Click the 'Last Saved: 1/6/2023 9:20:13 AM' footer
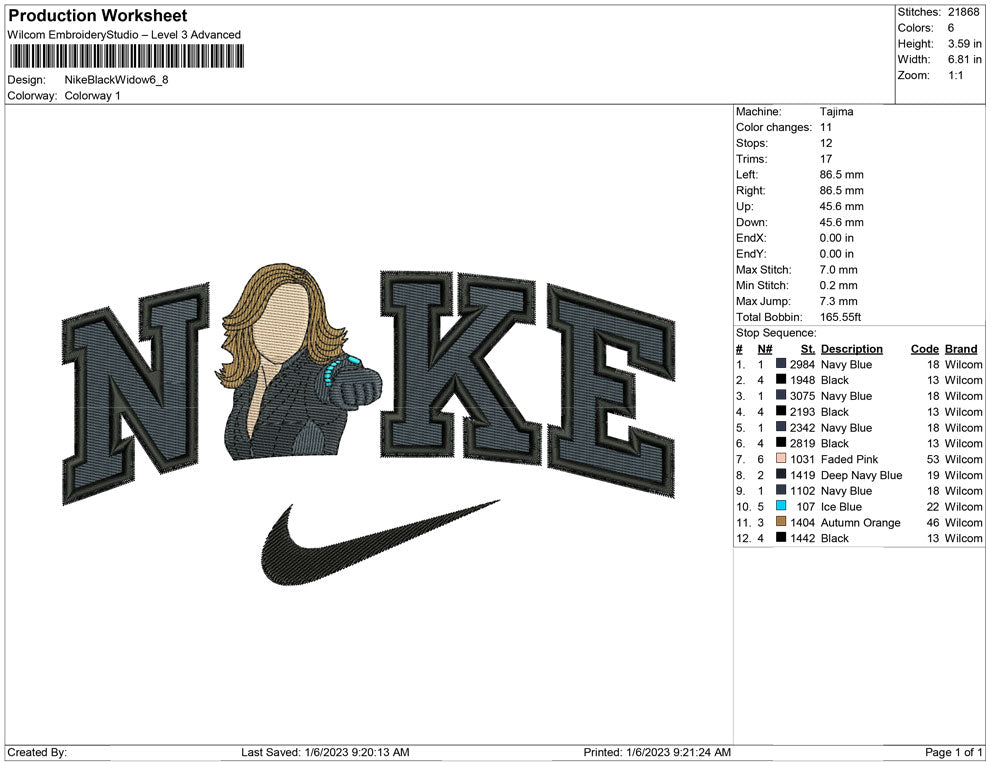 (x=325, y=752)
